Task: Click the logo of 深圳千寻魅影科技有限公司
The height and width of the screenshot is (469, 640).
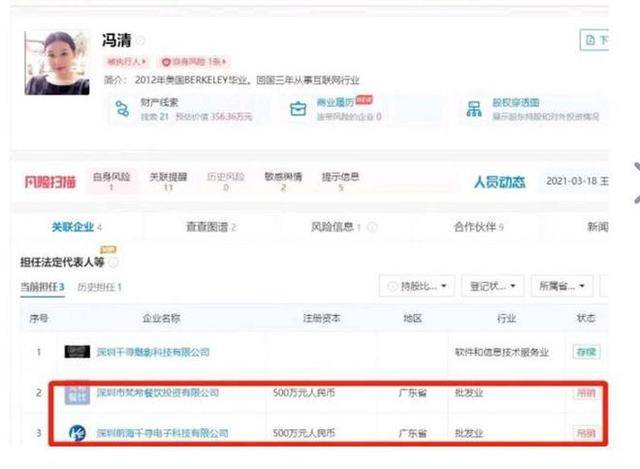Action: 77,352
